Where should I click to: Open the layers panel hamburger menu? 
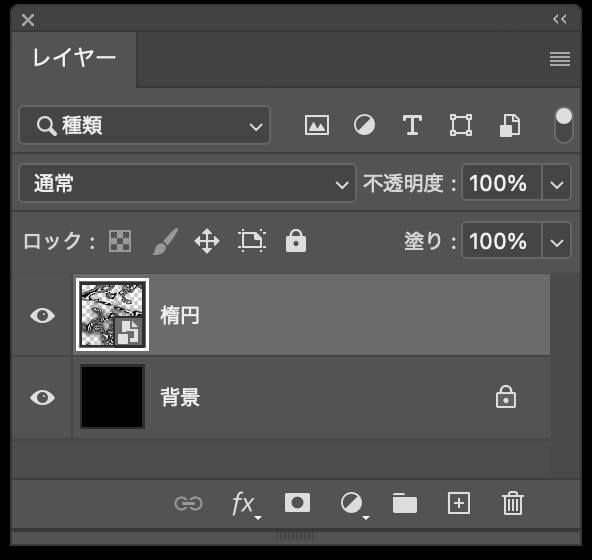click(x=560, y=59)
